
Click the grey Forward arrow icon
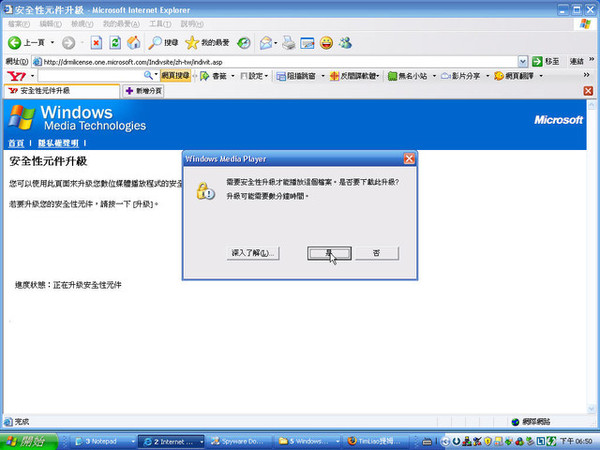68,42
